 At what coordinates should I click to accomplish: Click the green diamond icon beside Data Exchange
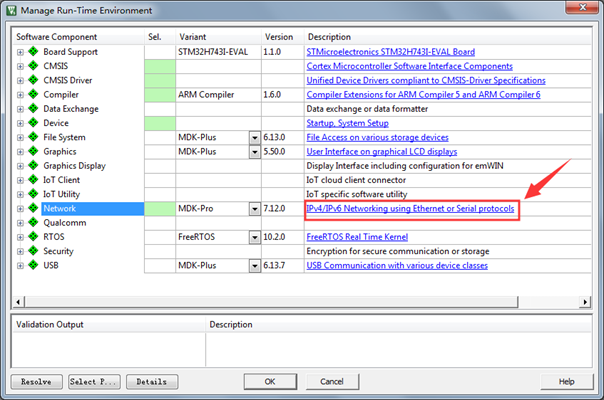tap(34, 108)
